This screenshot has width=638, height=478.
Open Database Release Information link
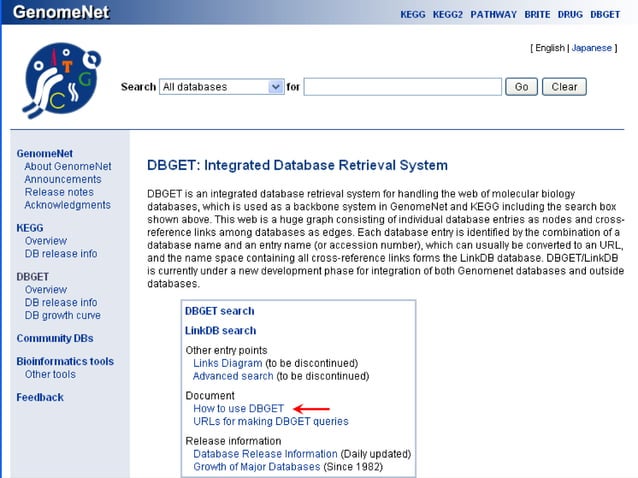coord(265,454)
